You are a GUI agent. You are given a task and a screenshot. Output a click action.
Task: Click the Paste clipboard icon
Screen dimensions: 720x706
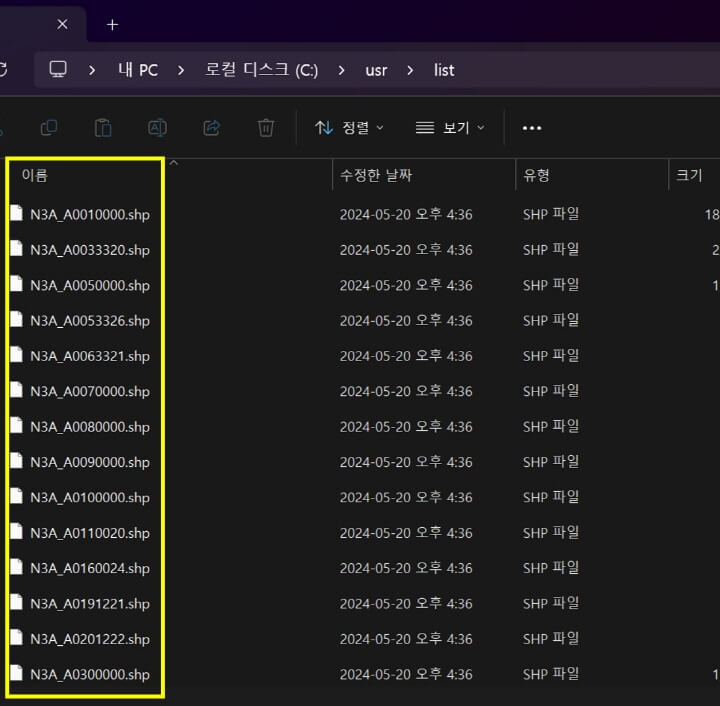pyautogui.click(x=103, y=128)
